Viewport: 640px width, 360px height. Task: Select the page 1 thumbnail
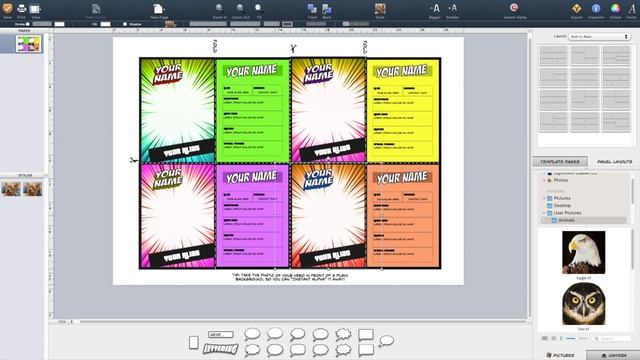coord(29,44)
